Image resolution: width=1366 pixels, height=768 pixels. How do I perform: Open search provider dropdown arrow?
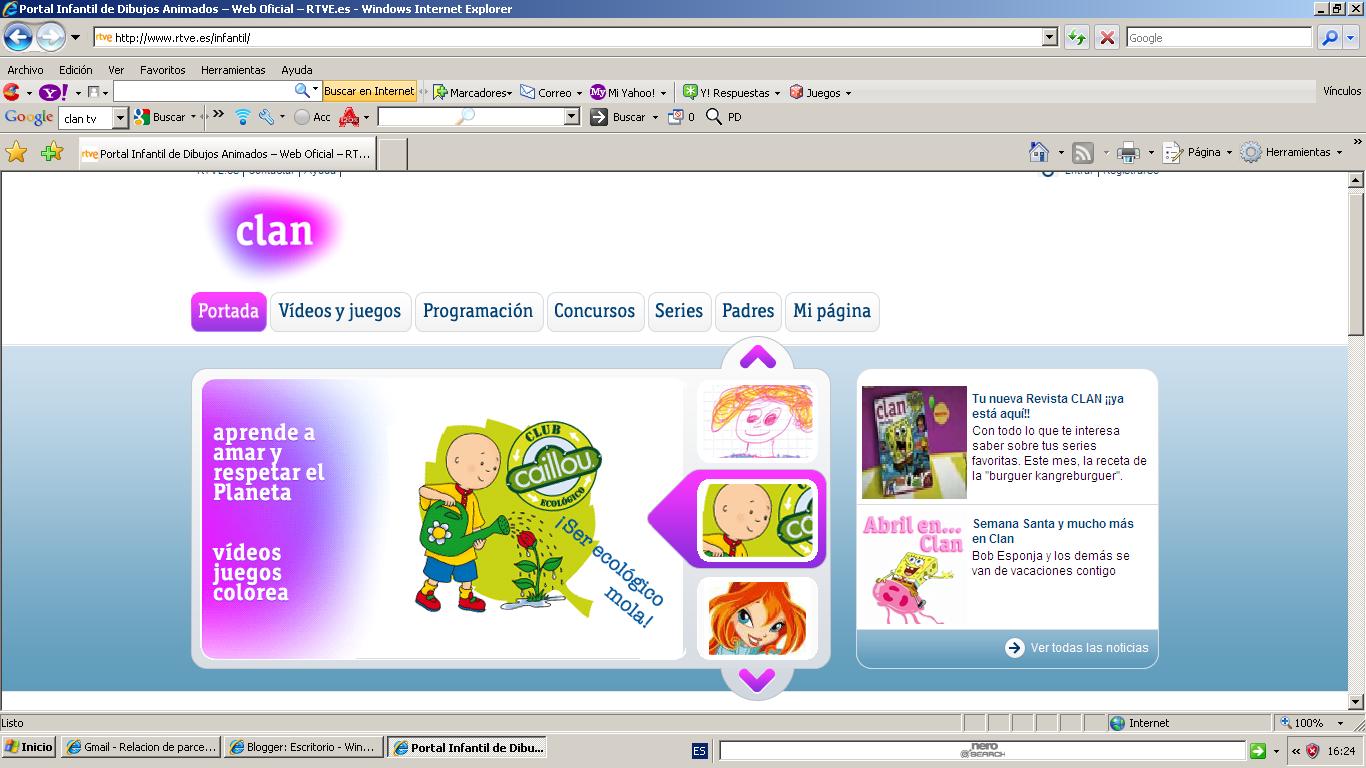1350,38
